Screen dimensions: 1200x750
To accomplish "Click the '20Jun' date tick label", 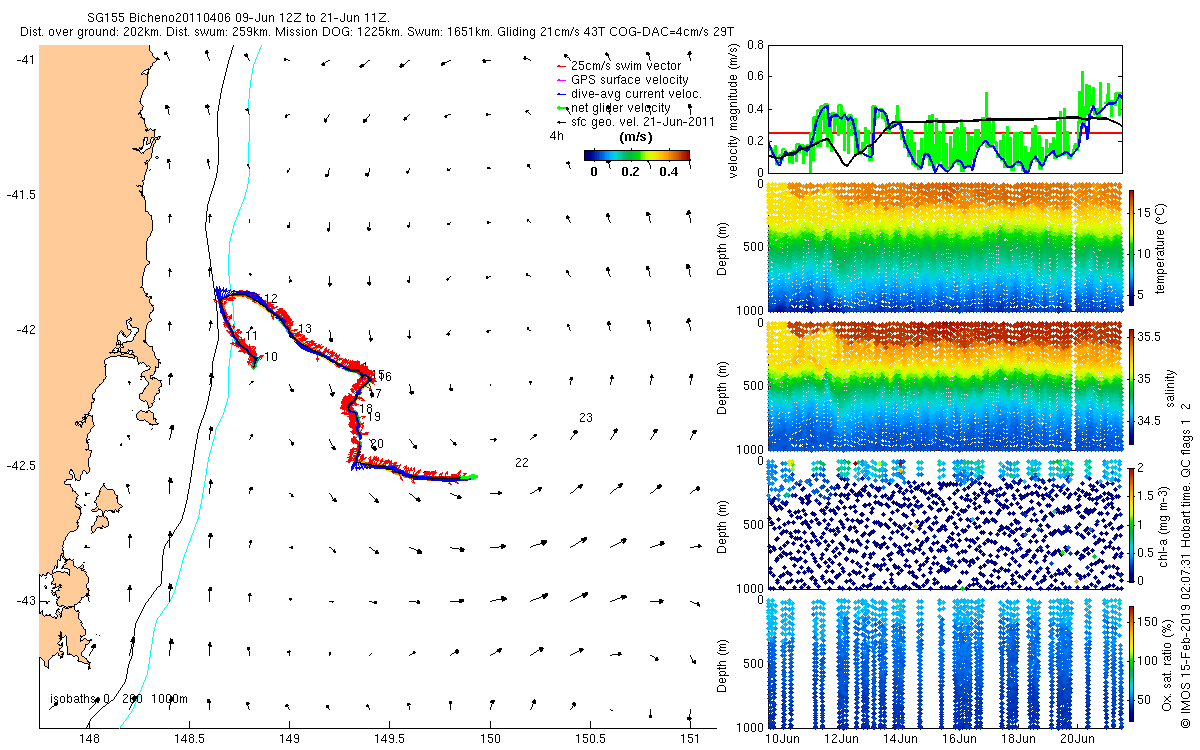I will [x=1078, y=738].
